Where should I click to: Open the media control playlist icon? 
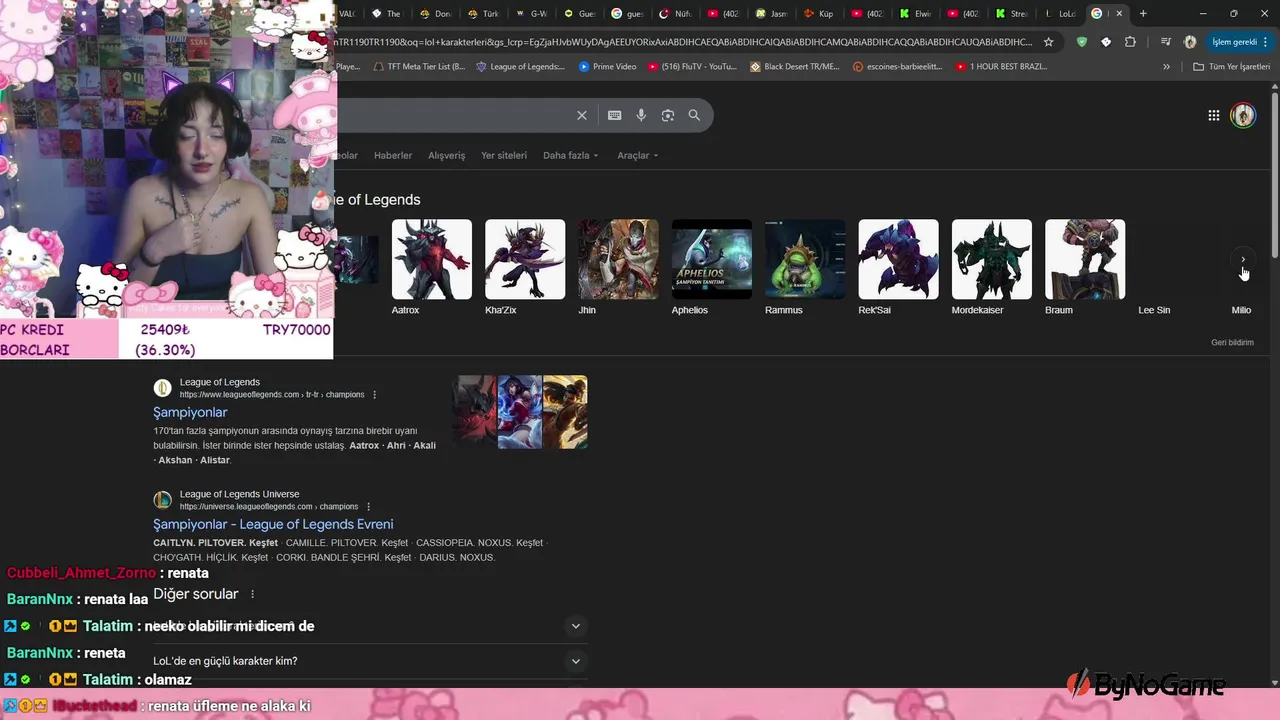1166,42
